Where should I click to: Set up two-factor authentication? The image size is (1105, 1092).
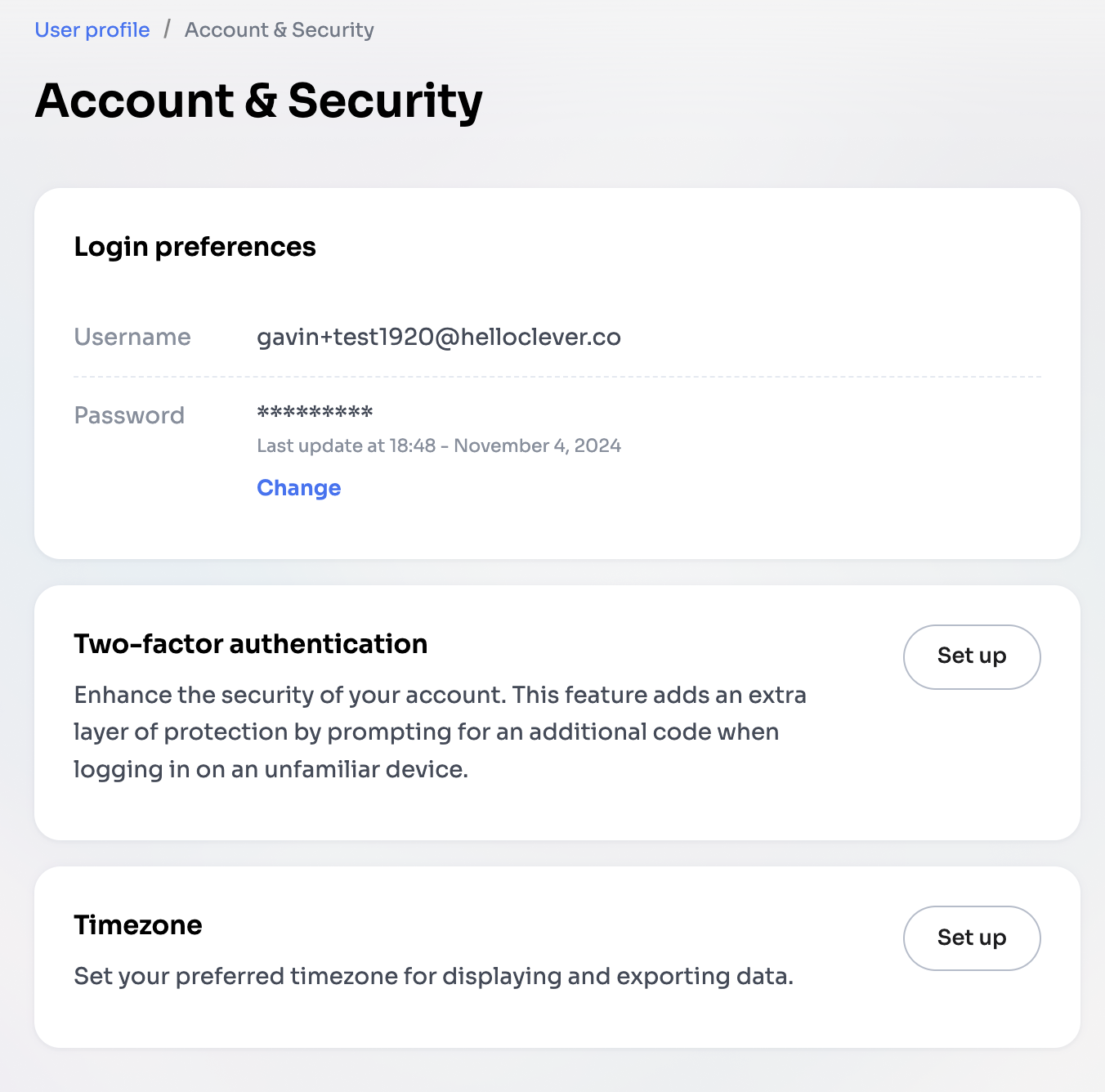(971, 656)
